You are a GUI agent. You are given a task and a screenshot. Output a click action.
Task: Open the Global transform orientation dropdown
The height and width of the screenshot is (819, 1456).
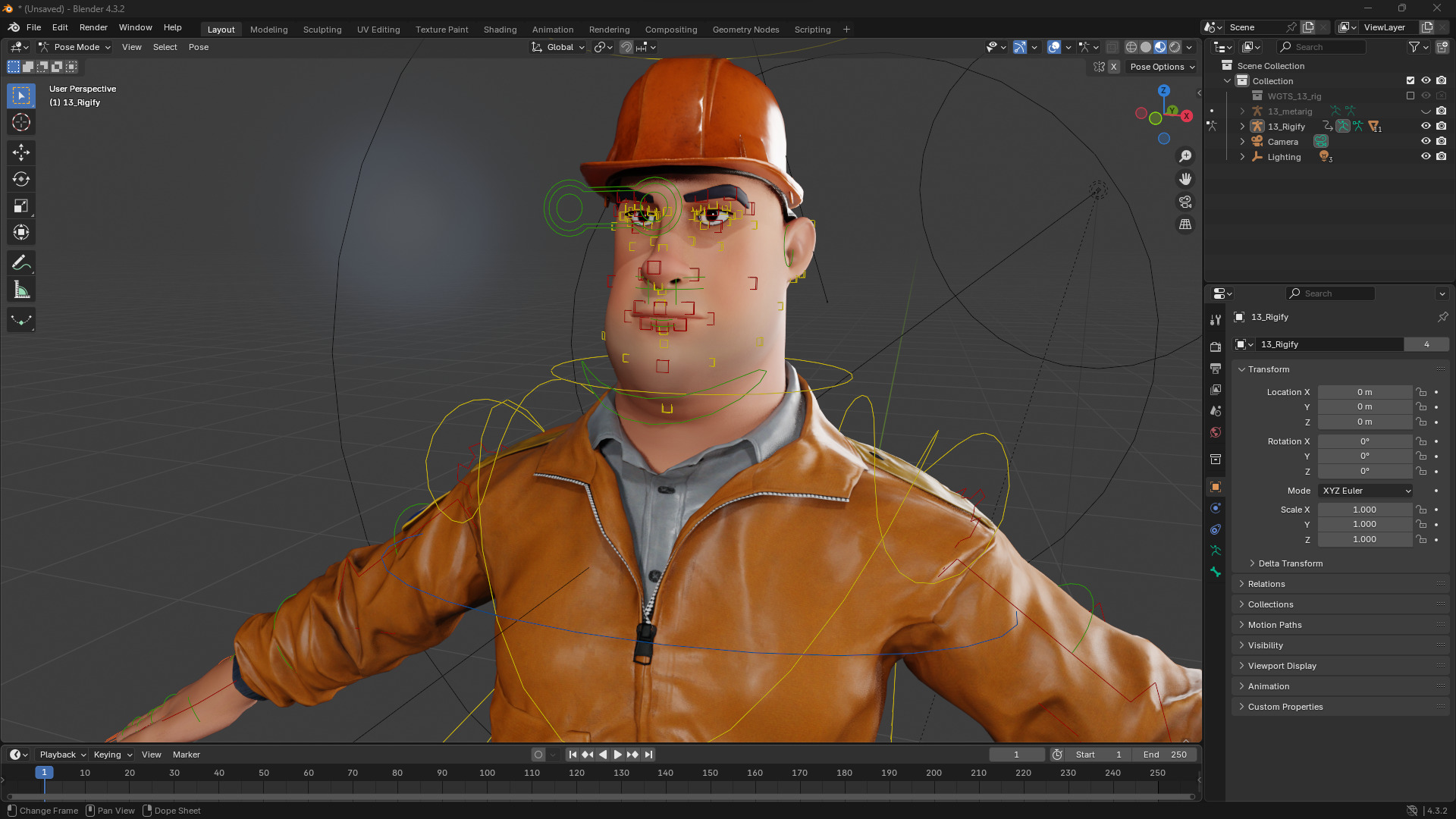pyautogui.click(x=559, y=47)
